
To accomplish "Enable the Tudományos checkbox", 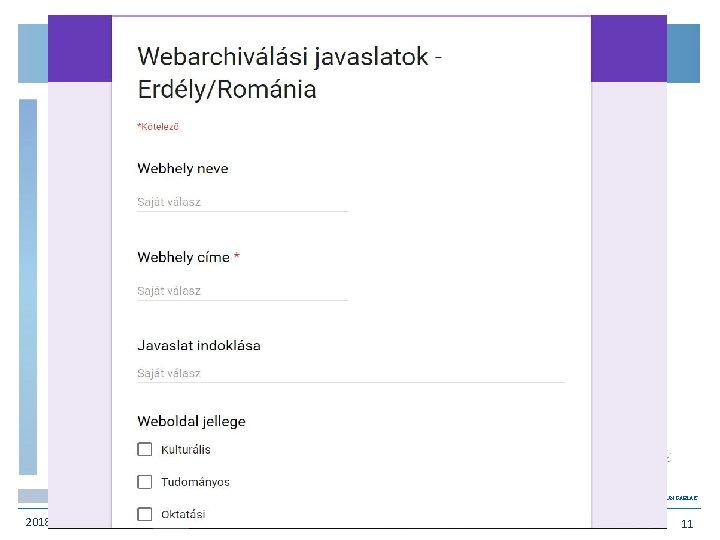I will pyautogui.click(x=145, y=482).
